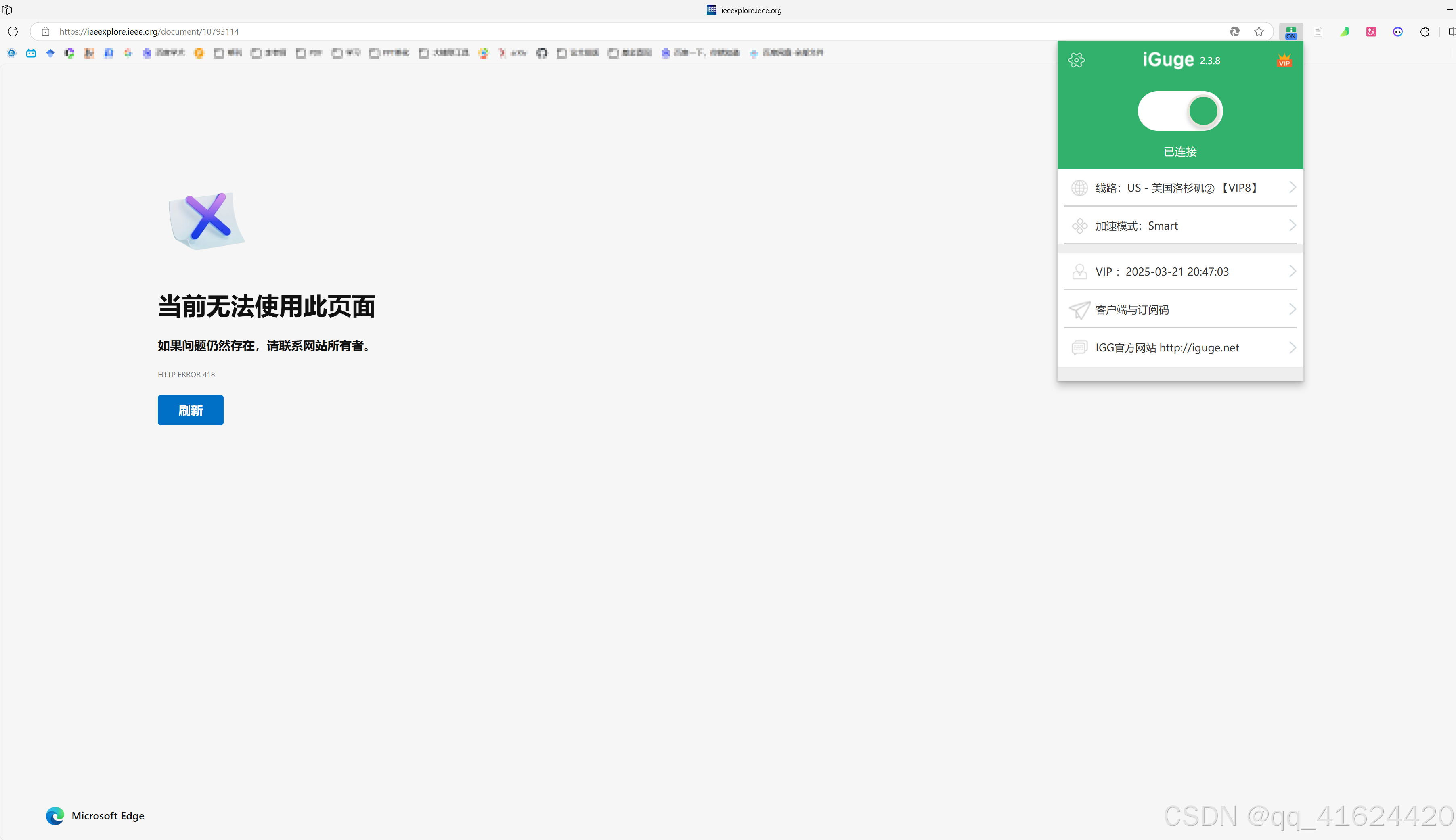Click the VIP crown icon
Screen dimensions: 1456x840
point(1284,60)
